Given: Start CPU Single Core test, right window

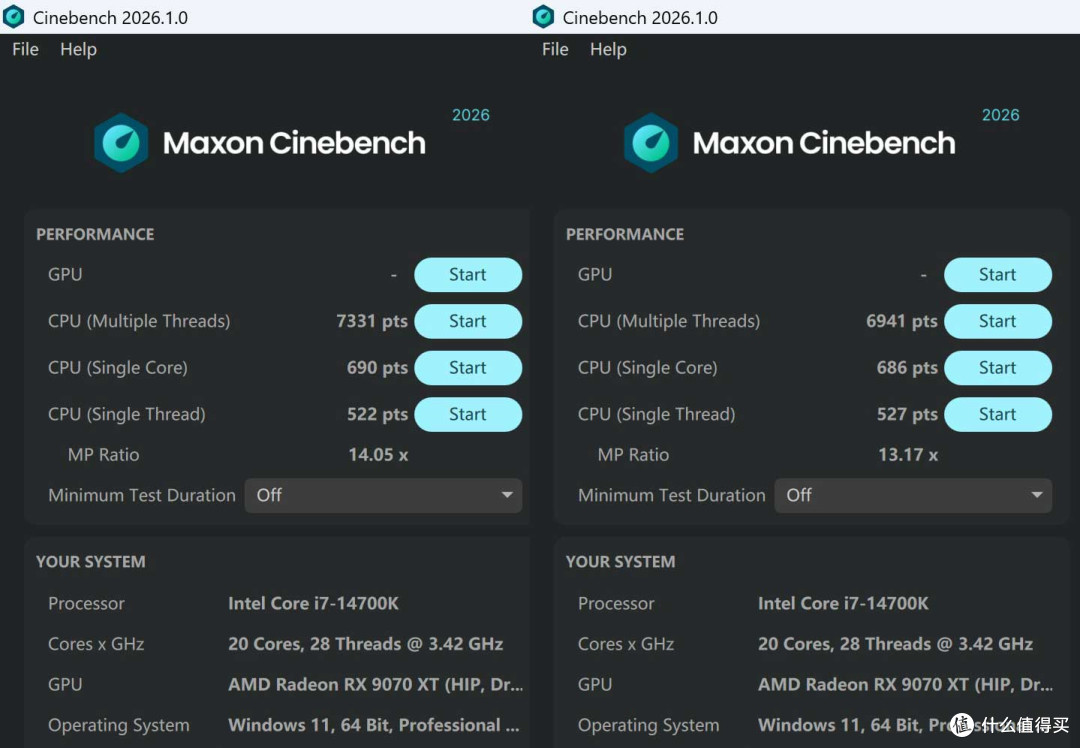Looking at the screenshot, I should click(997, 368).
